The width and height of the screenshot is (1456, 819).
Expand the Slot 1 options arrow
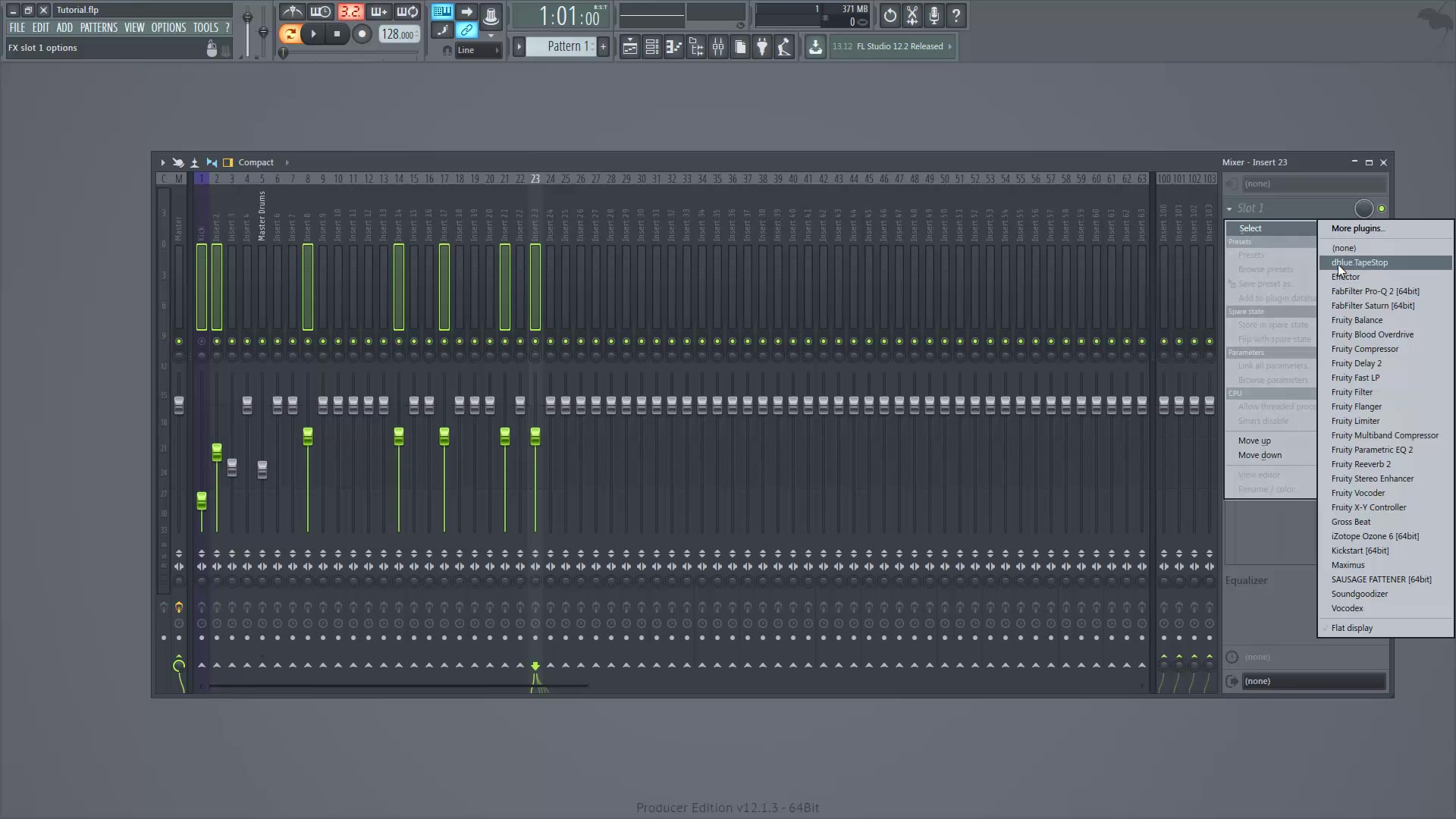click(x=1229, y=209)
